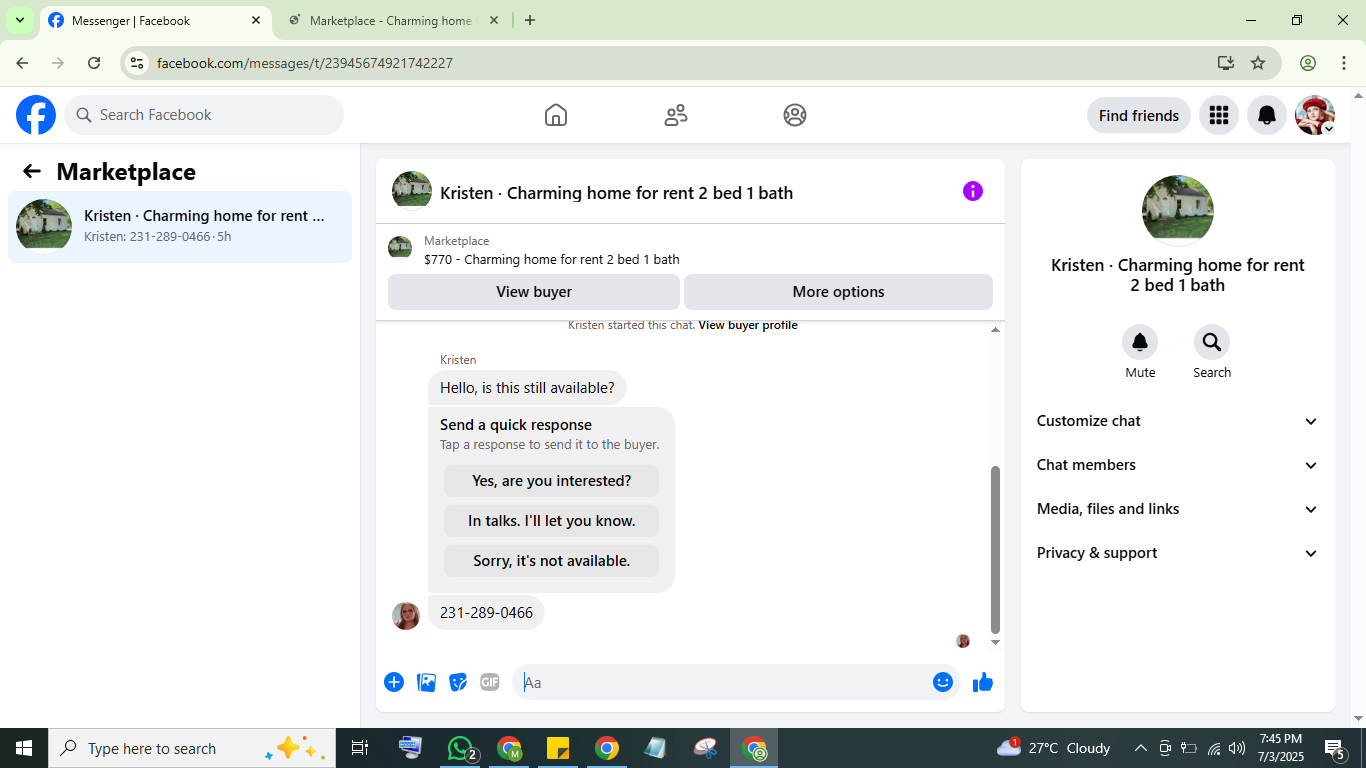Click the install app icon in address bar
This screenshot has width=1366, height=768.
click(1226, 63)
